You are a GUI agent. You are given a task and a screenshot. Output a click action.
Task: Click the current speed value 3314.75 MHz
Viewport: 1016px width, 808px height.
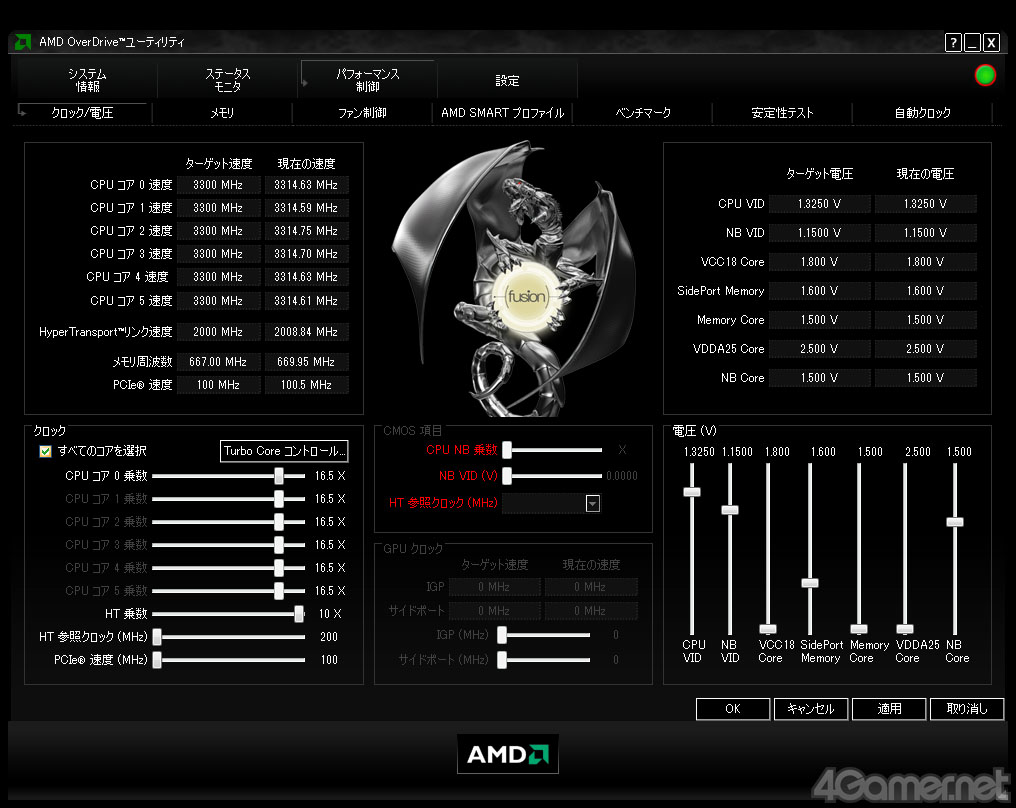click(306, 231)
